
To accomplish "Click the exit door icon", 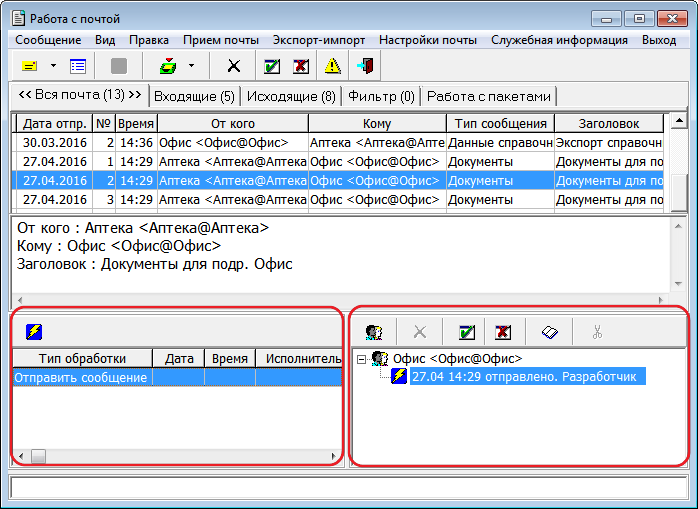I will 365,66.
